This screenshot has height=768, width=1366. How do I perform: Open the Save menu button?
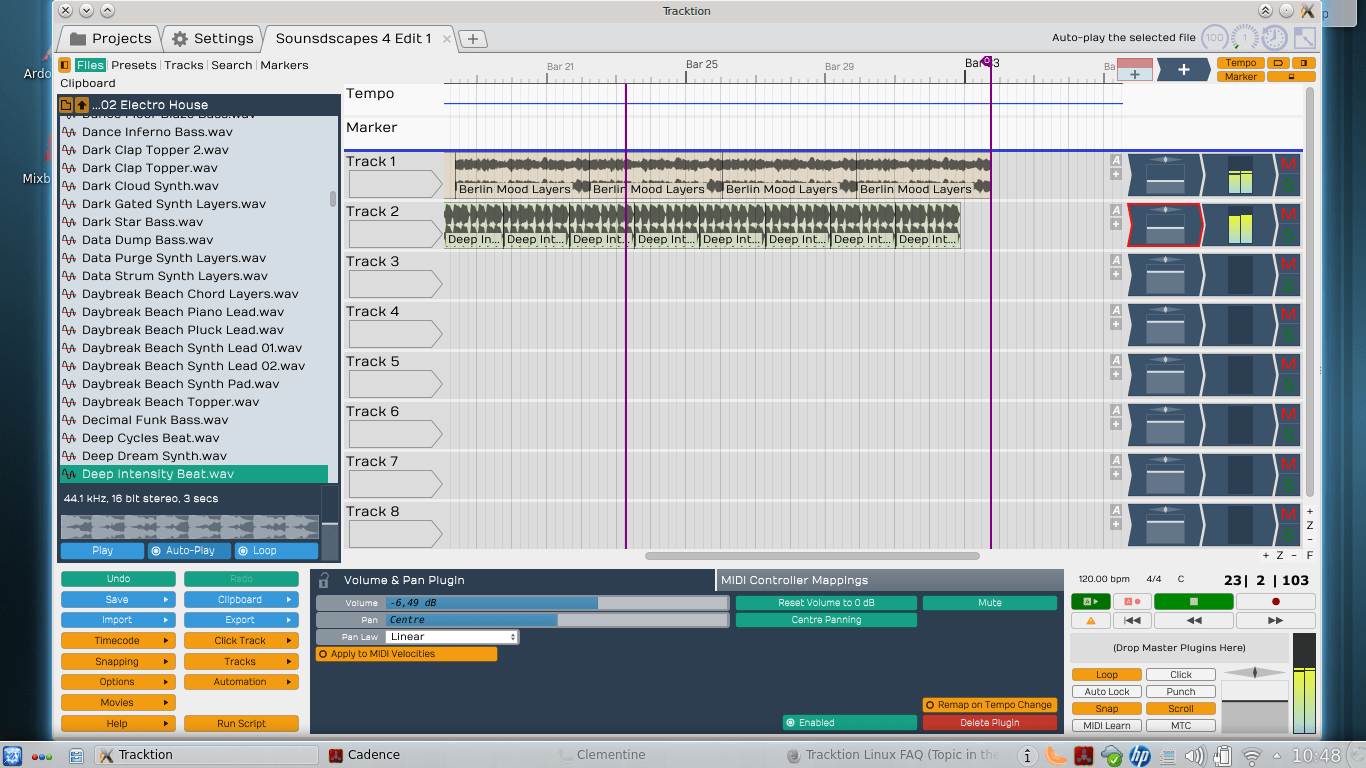click(x=118, y=600)
